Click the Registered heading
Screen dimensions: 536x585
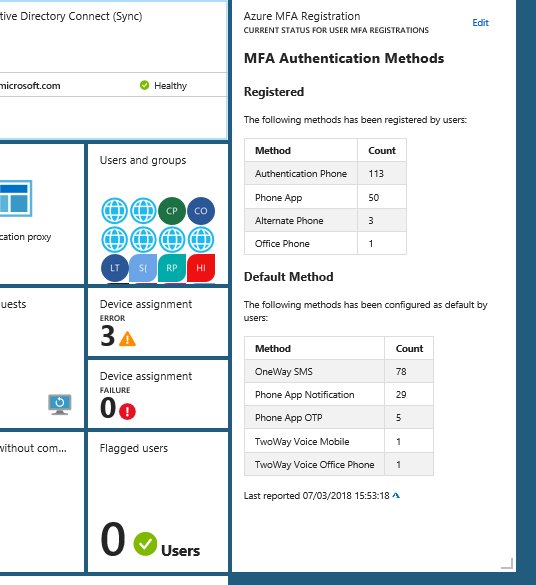point(274,92)
